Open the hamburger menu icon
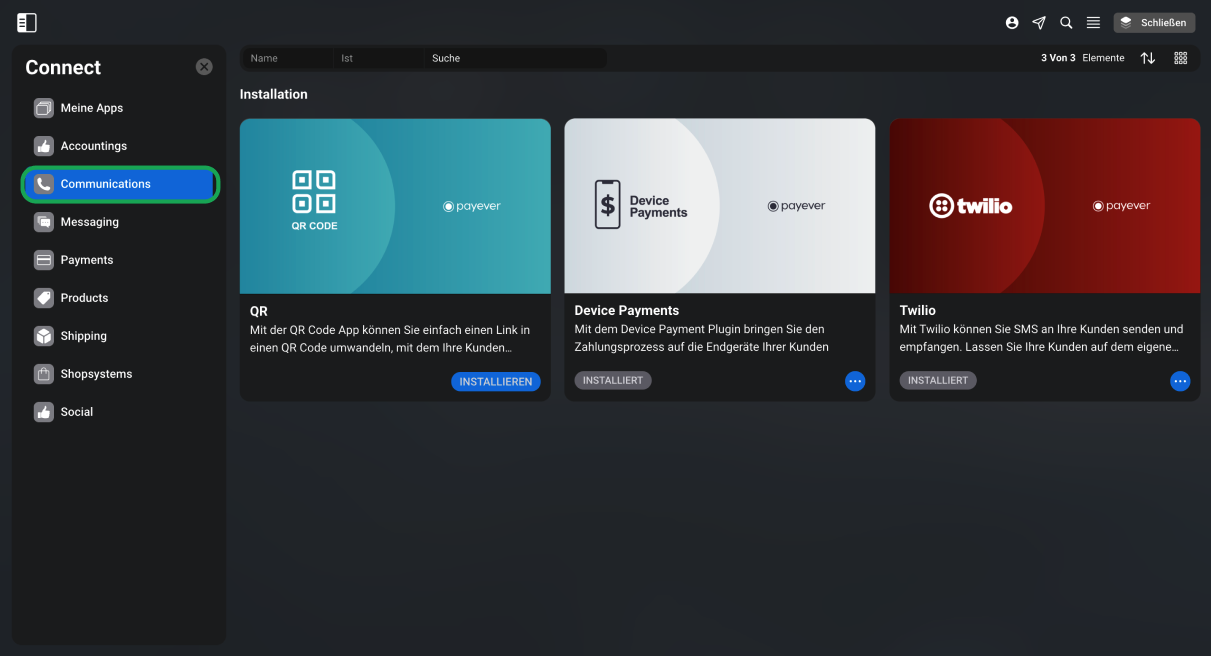Viewport: 1211px width, 656px height. [x=1094, y=22]
